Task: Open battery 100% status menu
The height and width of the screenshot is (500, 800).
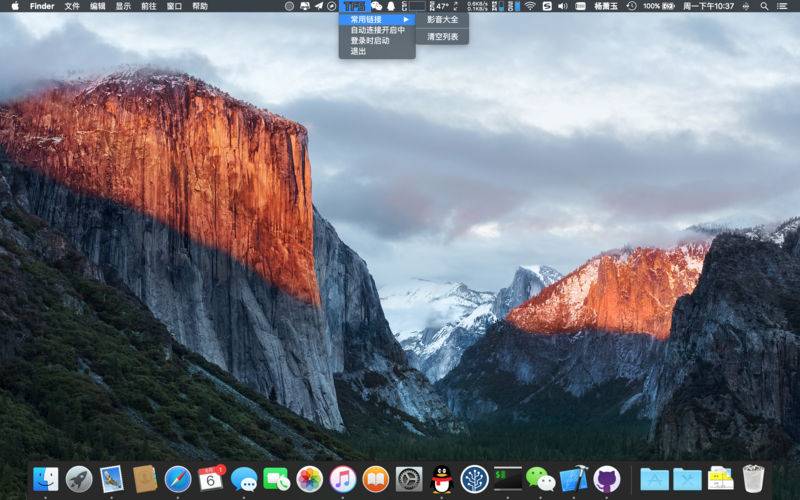Action: 659,6
